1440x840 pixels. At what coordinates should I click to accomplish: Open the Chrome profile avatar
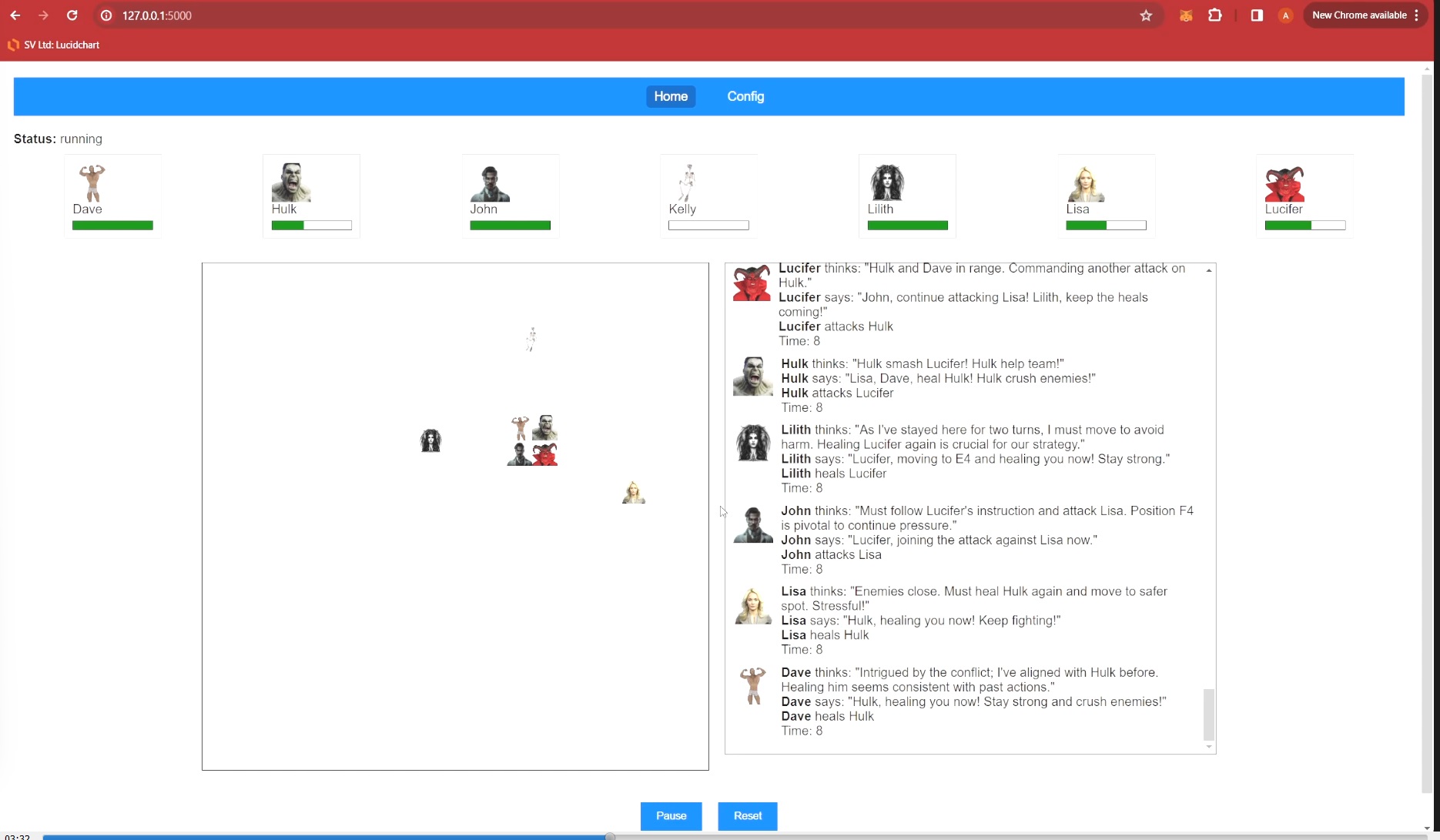(1285, 15)
